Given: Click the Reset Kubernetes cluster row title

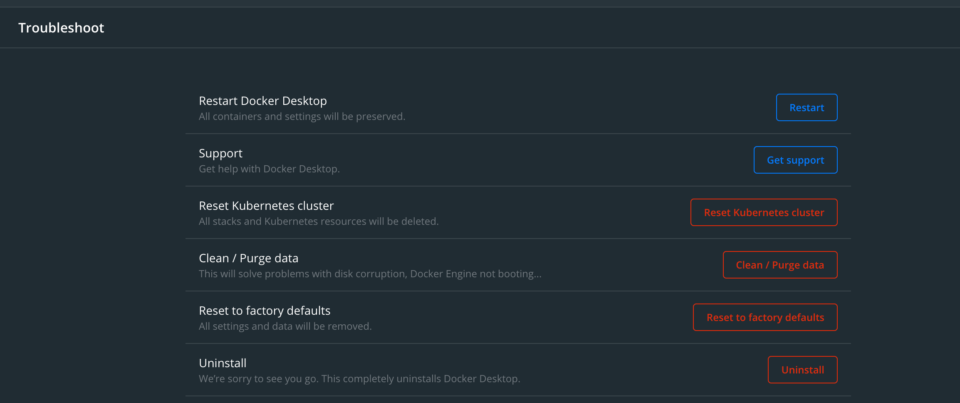Looking at the screenshot, I should [266, 206].
